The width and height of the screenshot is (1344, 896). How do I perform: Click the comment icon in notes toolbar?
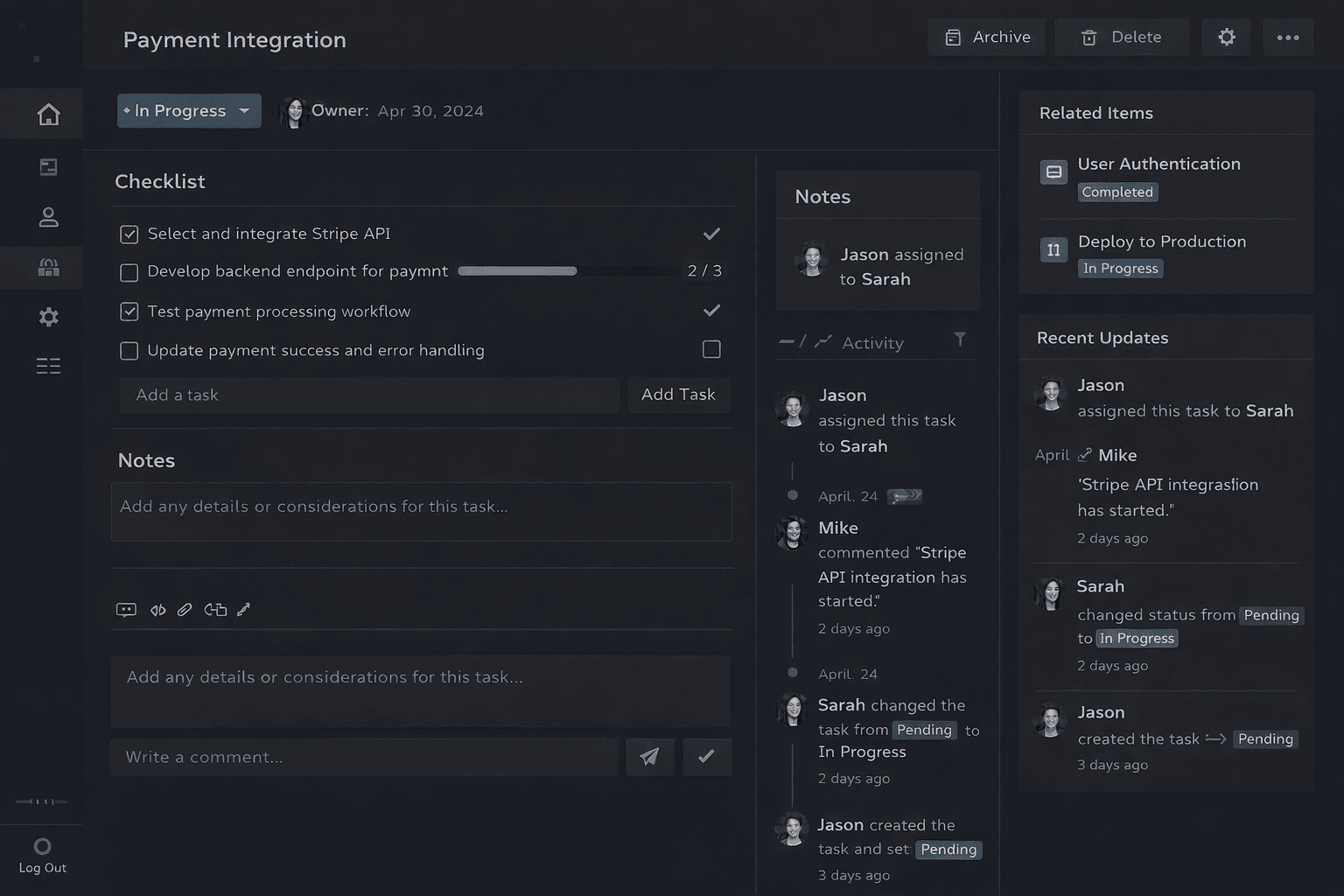pos(126,610)
